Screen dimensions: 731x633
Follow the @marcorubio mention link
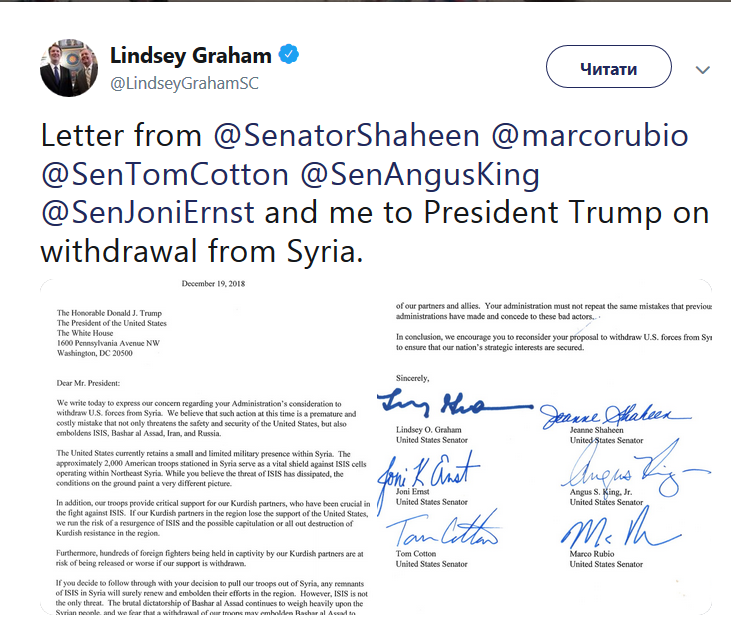[x=577, y=135]
